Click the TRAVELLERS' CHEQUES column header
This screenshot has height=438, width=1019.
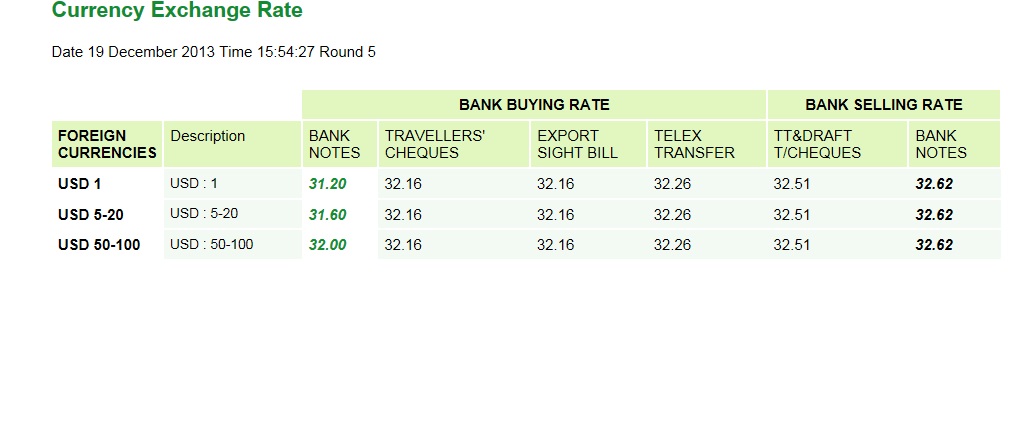point(454,144)
